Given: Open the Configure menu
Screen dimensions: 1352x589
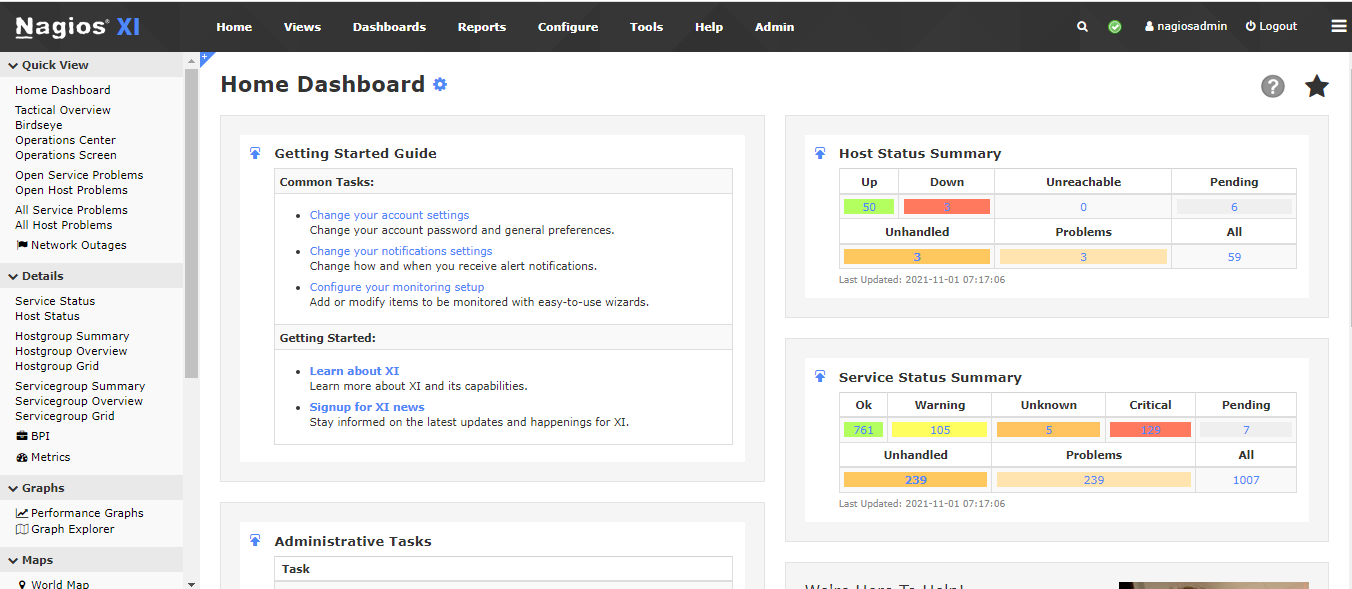Looking at the screenshot, I should point(567,27).
